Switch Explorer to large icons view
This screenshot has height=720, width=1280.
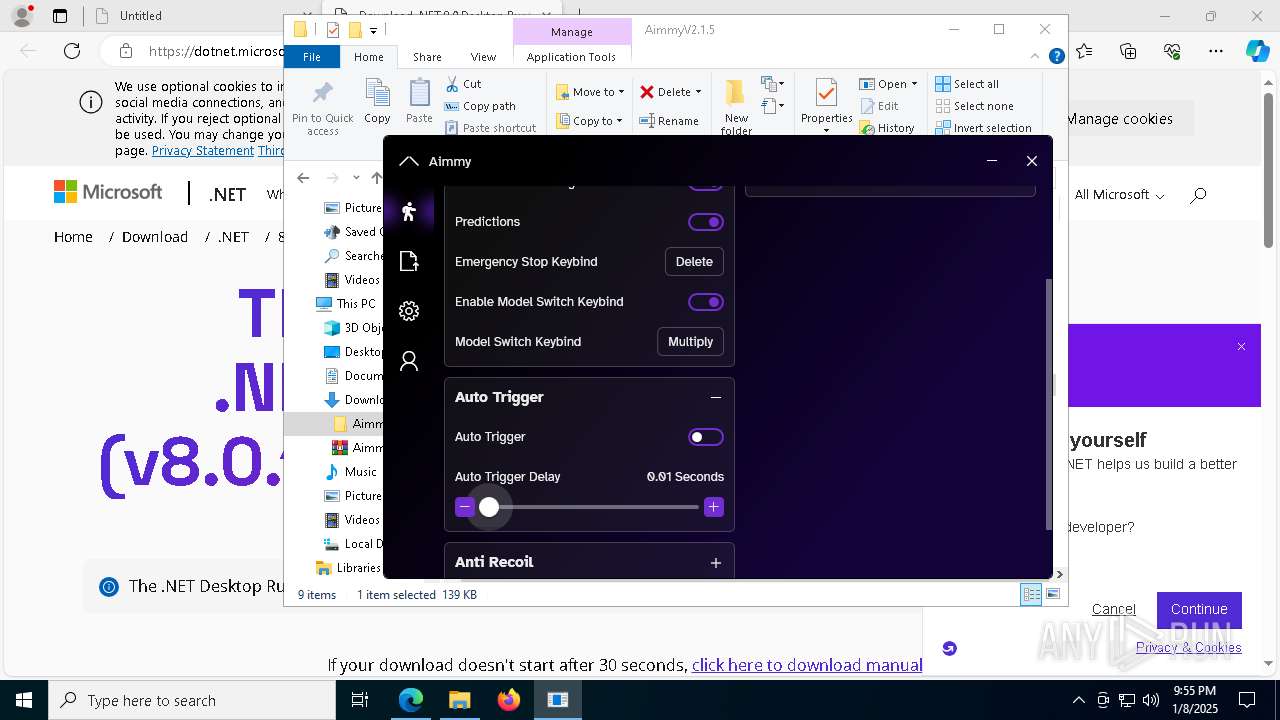click(1053, 594)
